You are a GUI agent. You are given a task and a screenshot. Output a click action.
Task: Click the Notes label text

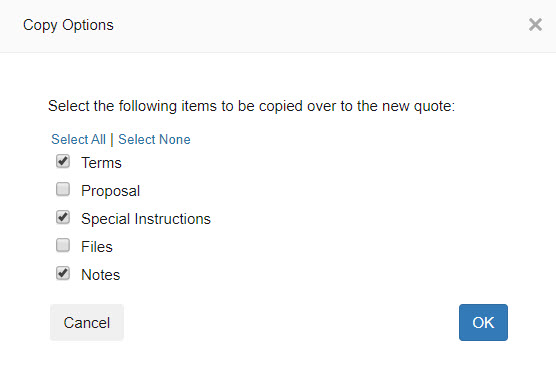click(101, 275)
